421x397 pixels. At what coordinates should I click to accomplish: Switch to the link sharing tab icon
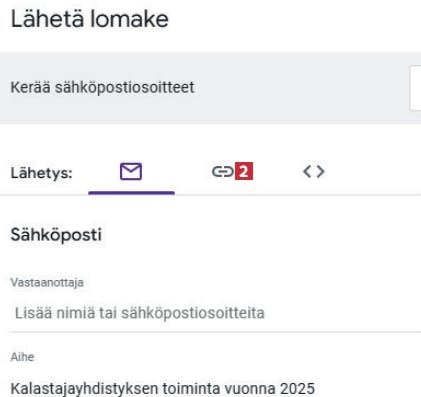223,172
